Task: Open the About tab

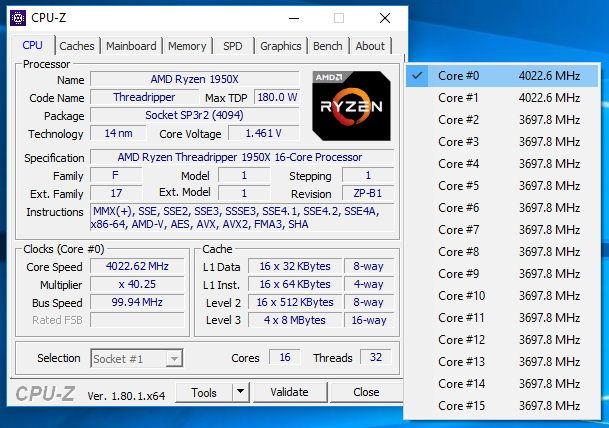Action: tap(370, 46)
